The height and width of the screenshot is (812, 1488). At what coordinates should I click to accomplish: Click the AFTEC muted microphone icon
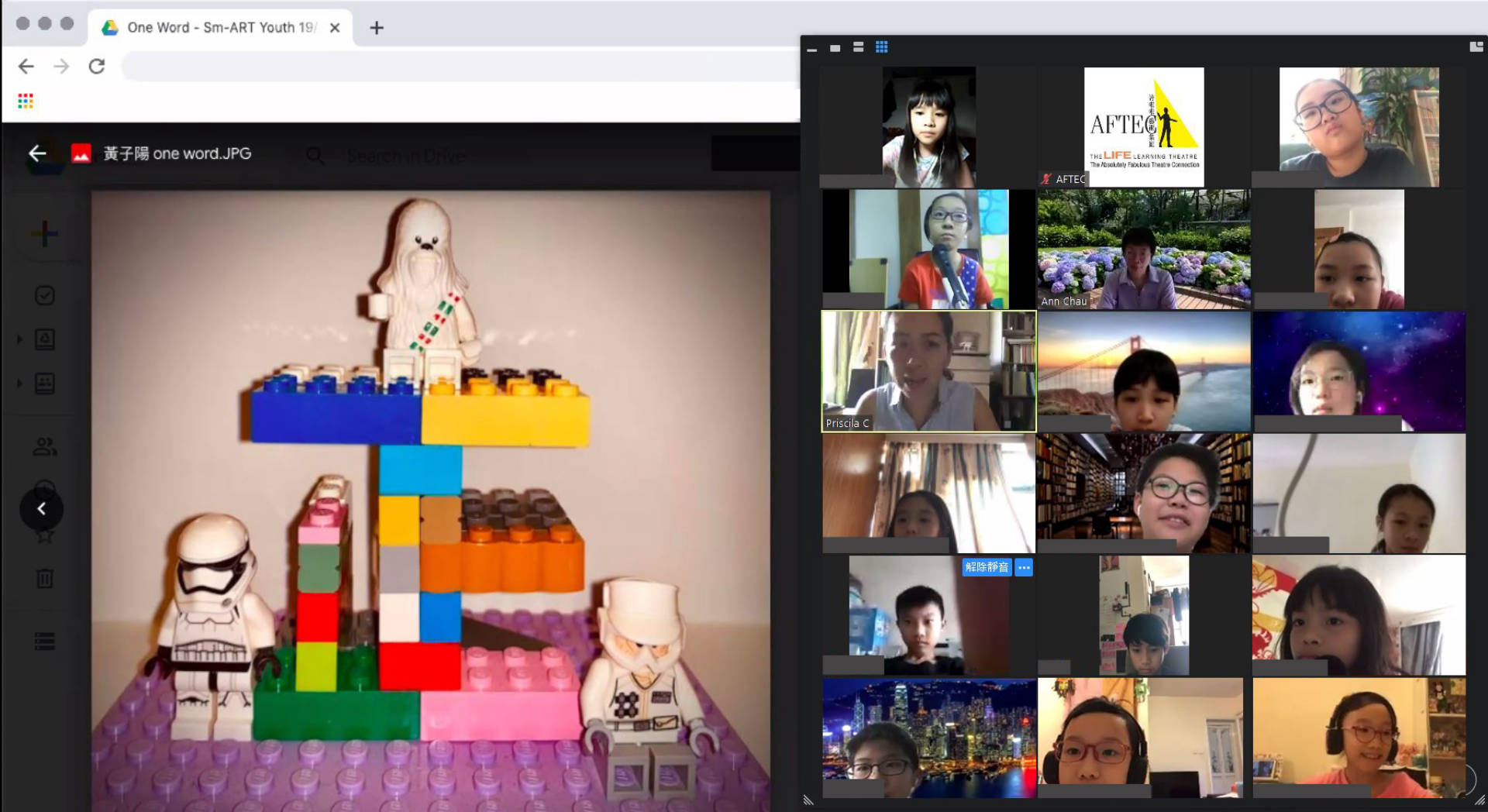click(1046, 179)
